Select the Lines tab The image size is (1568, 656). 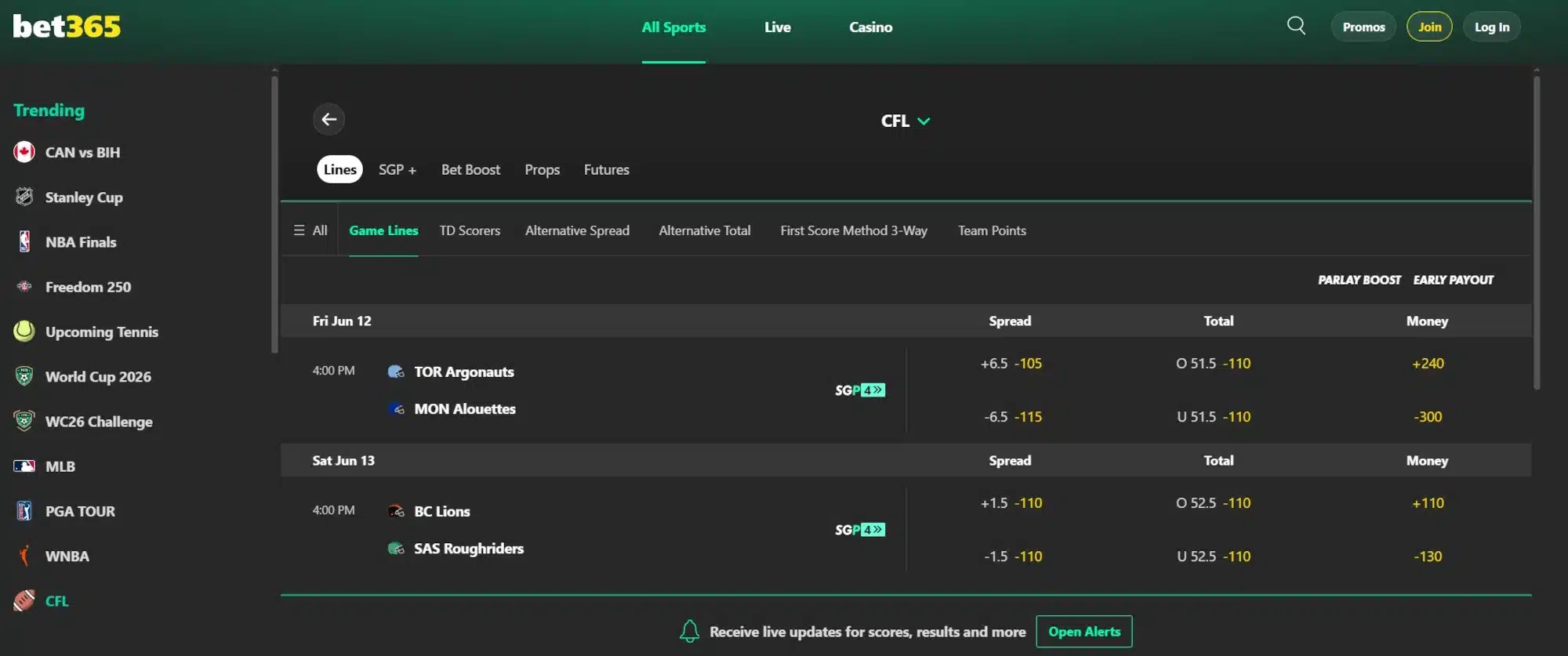339,169
